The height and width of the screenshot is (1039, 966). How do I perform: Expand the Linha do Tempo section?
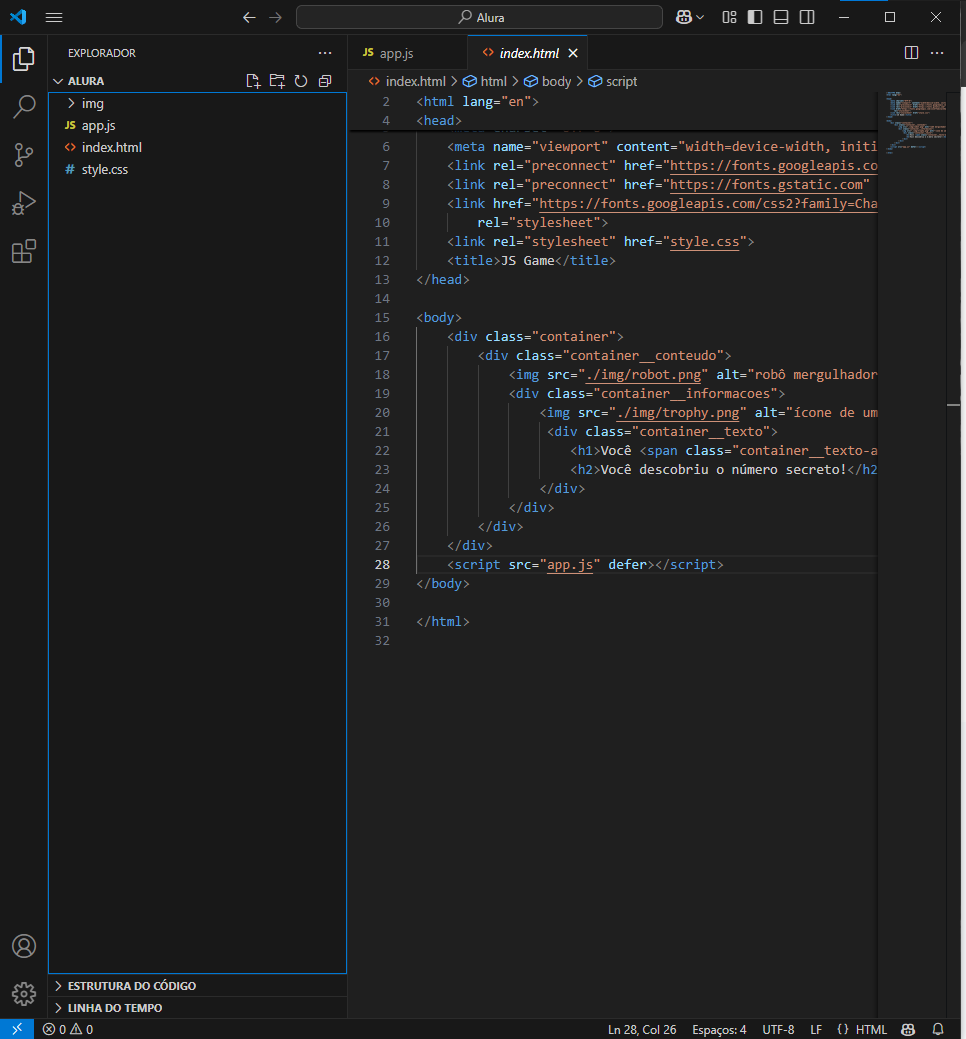click(114, 1008)
